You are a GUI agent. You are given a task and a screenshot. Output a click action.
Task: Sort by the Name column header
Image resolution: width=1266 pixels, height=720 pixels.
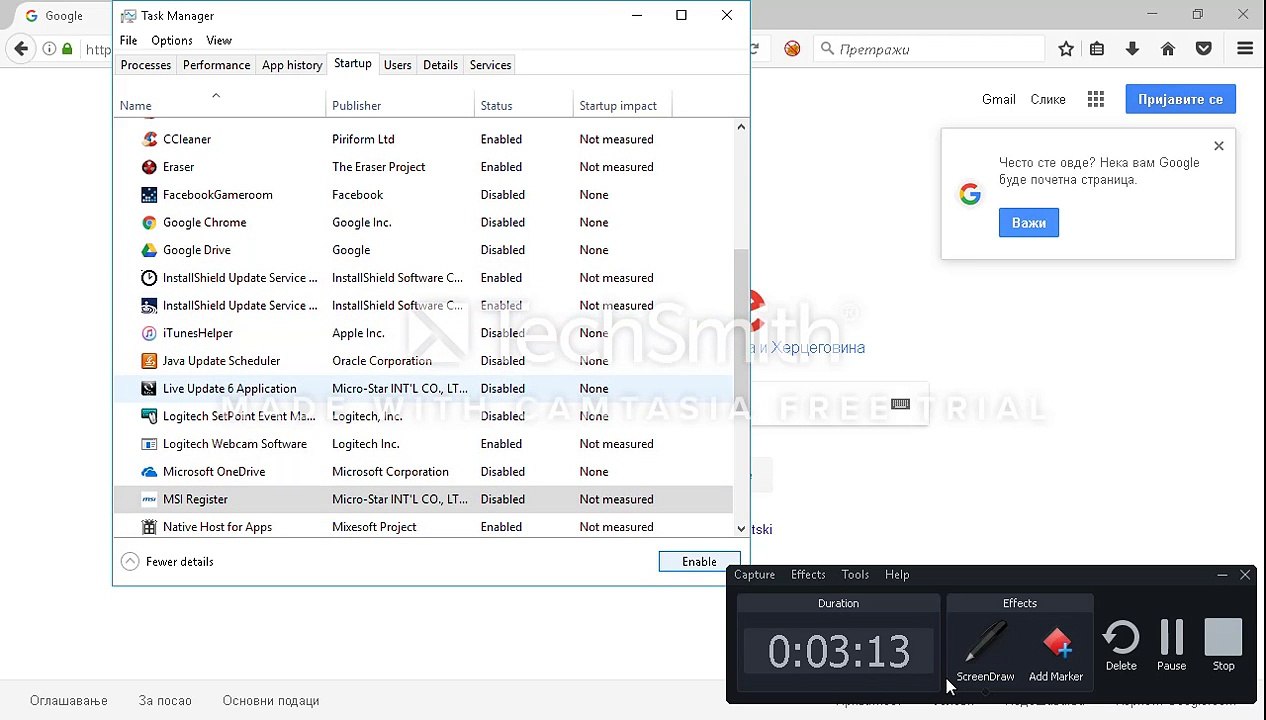click(219, 105)
